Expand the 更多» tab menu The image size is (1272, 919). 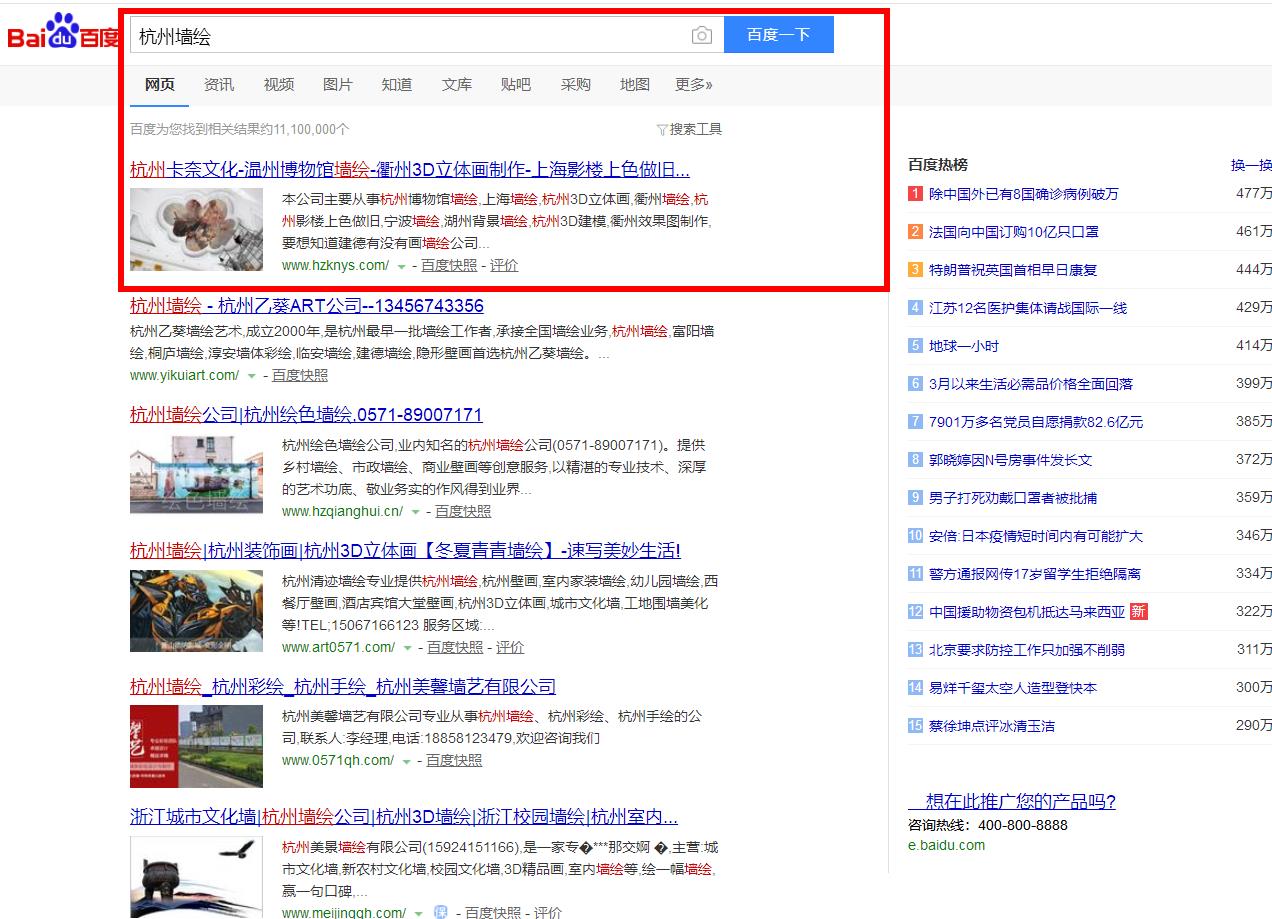point(694,85)
